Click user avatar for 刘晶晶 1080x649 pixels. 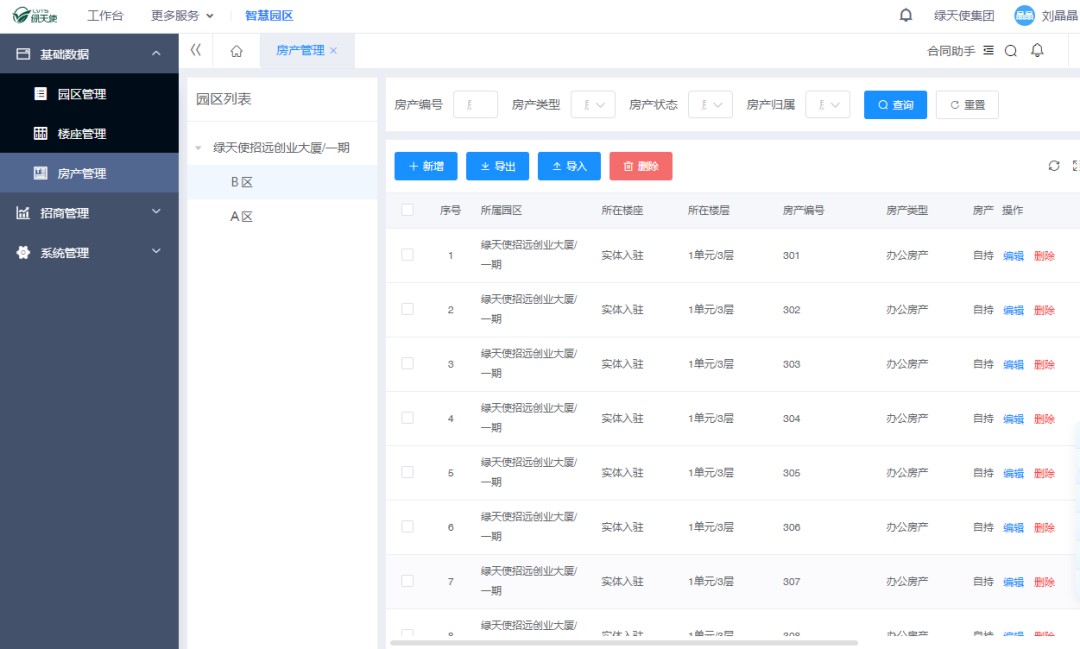point(1024,15)
